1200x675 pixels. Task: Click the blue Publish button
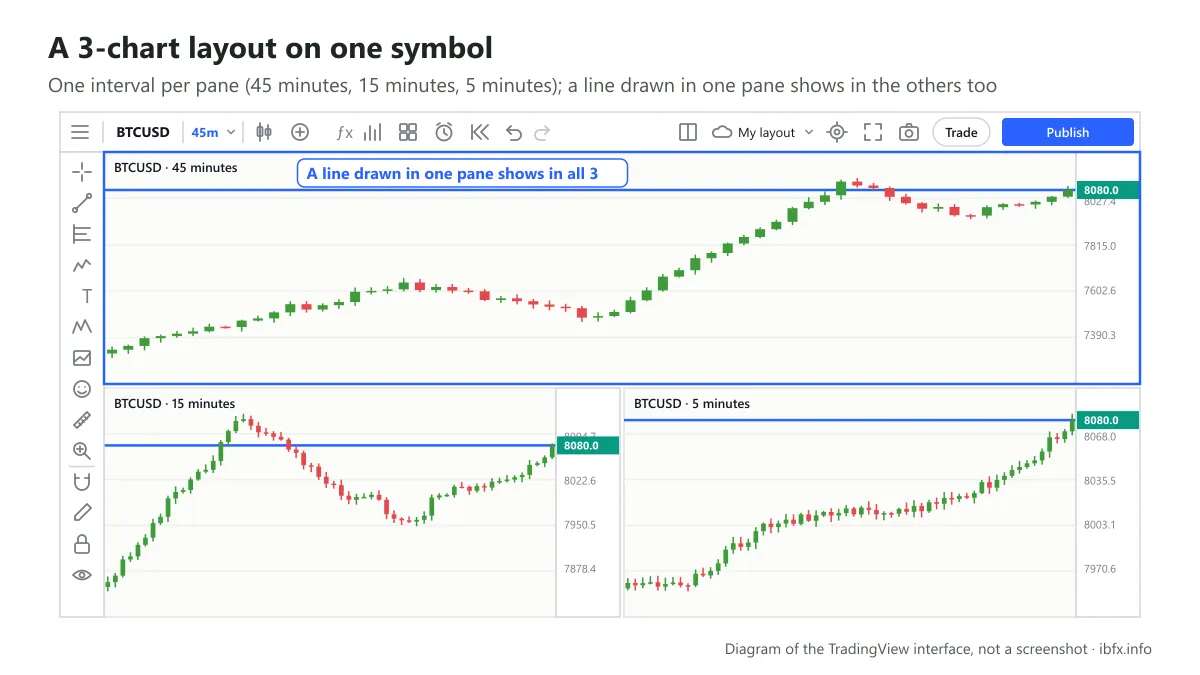coord(1068,132)
